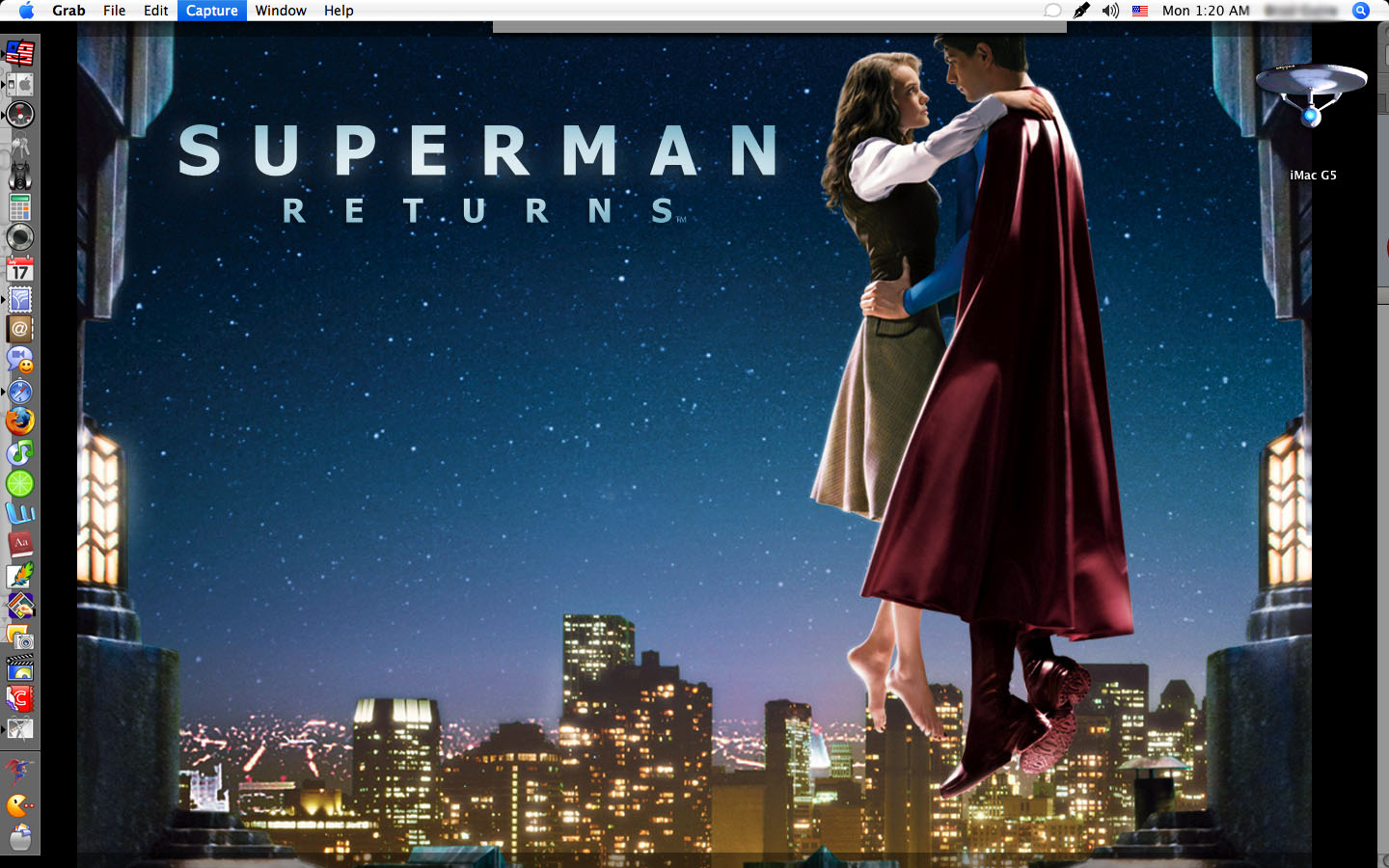Open the Batmobile icon in Dock
This screenshot has height=868, width=1389.
pyautogui.click(x=20, y=176)
